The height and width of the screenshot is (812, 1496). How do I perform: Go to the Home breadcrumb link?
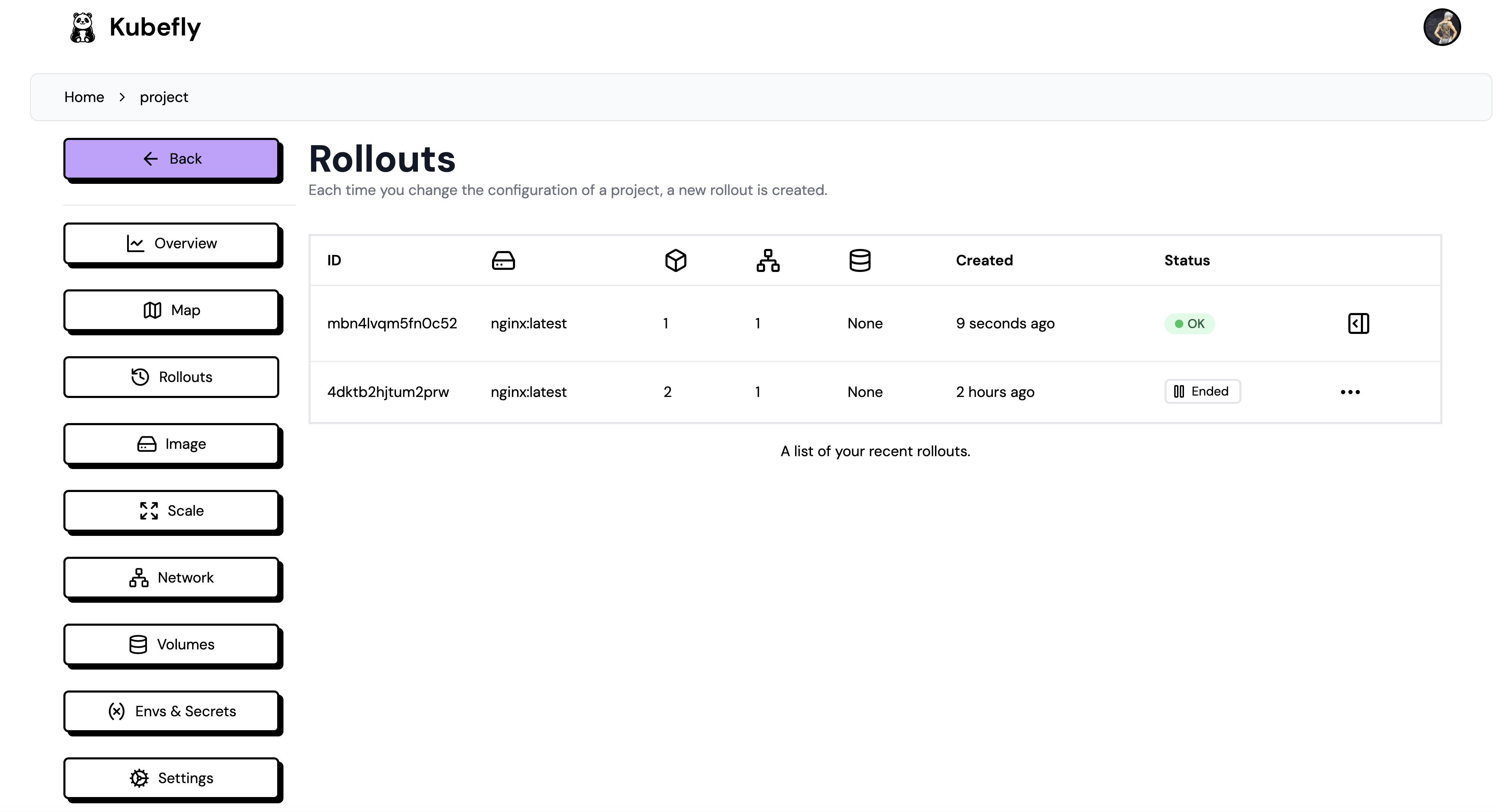point(84,97)
